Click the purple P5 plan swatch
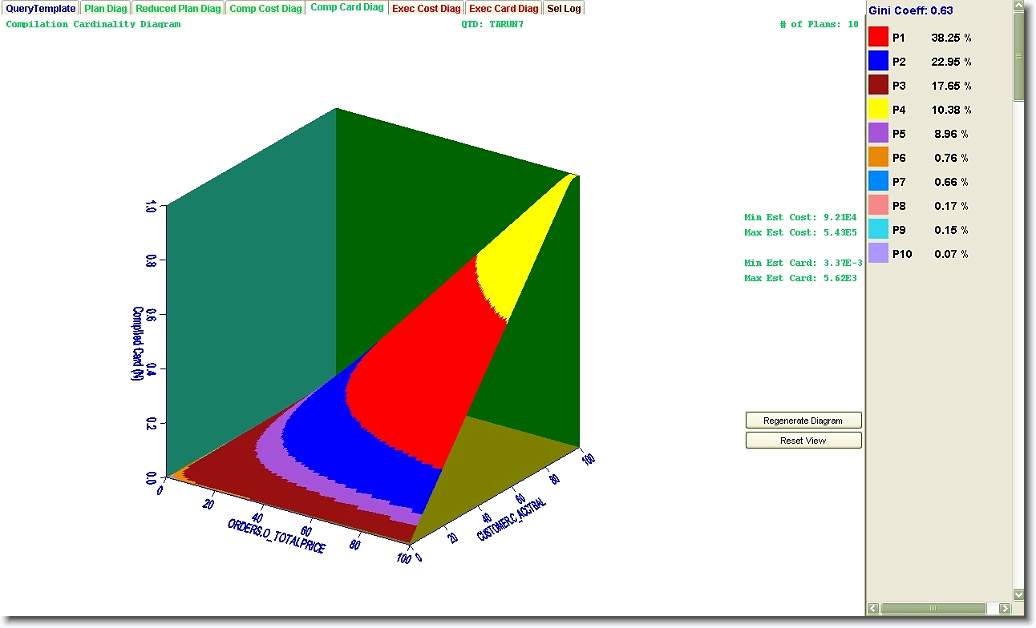 878,133
